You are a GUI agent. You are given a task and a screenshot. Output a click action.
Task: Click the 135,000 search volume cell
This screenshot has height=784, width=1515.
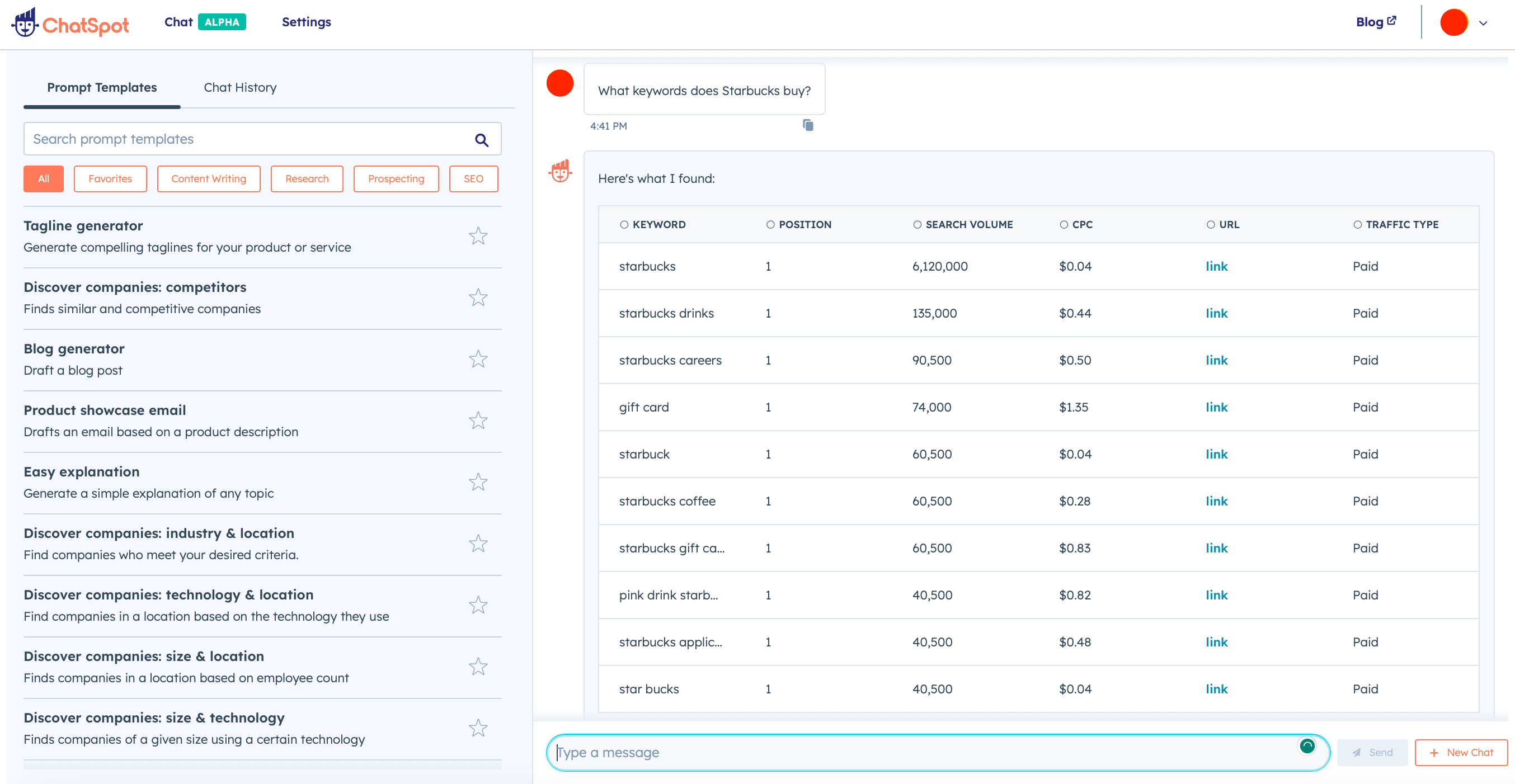(934, 313)
